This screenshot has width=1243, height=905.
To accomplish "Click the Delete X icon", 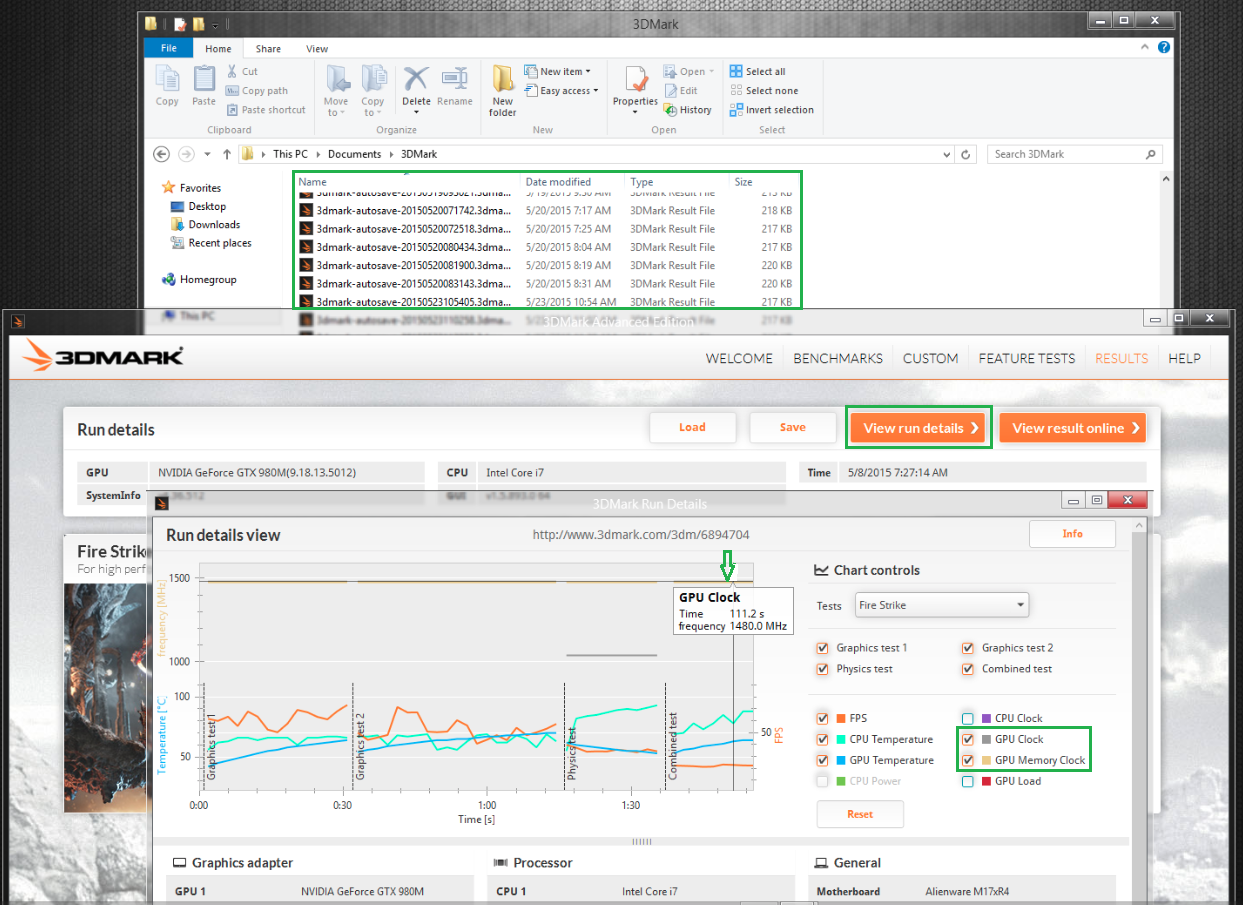I will [416, 79].
